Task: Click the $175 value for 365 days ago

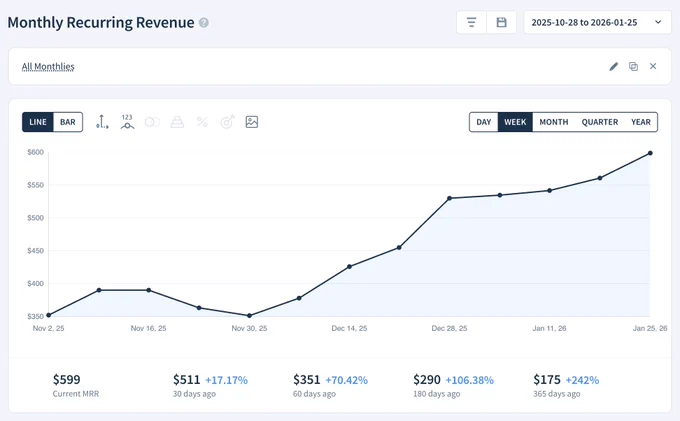Action: coord(547,379)
